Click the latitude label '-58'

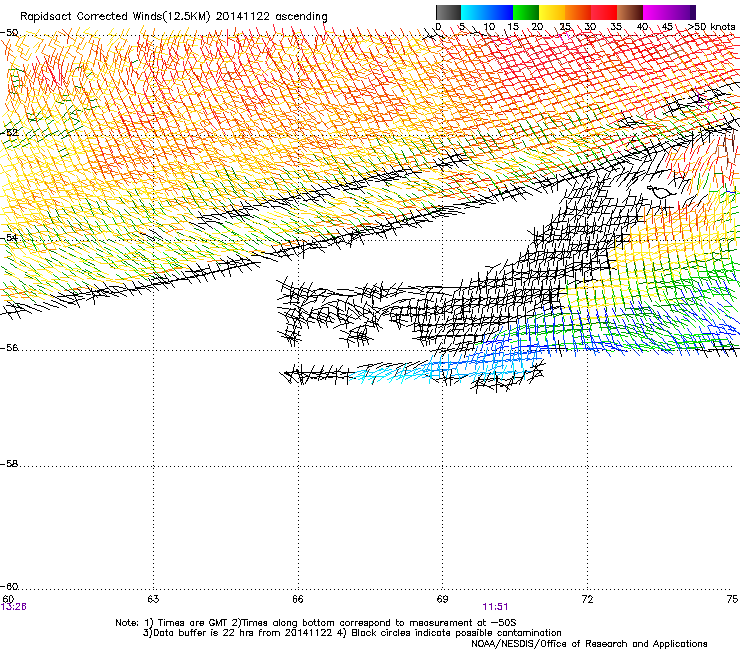pyautogui.click(x=9, y=464)
